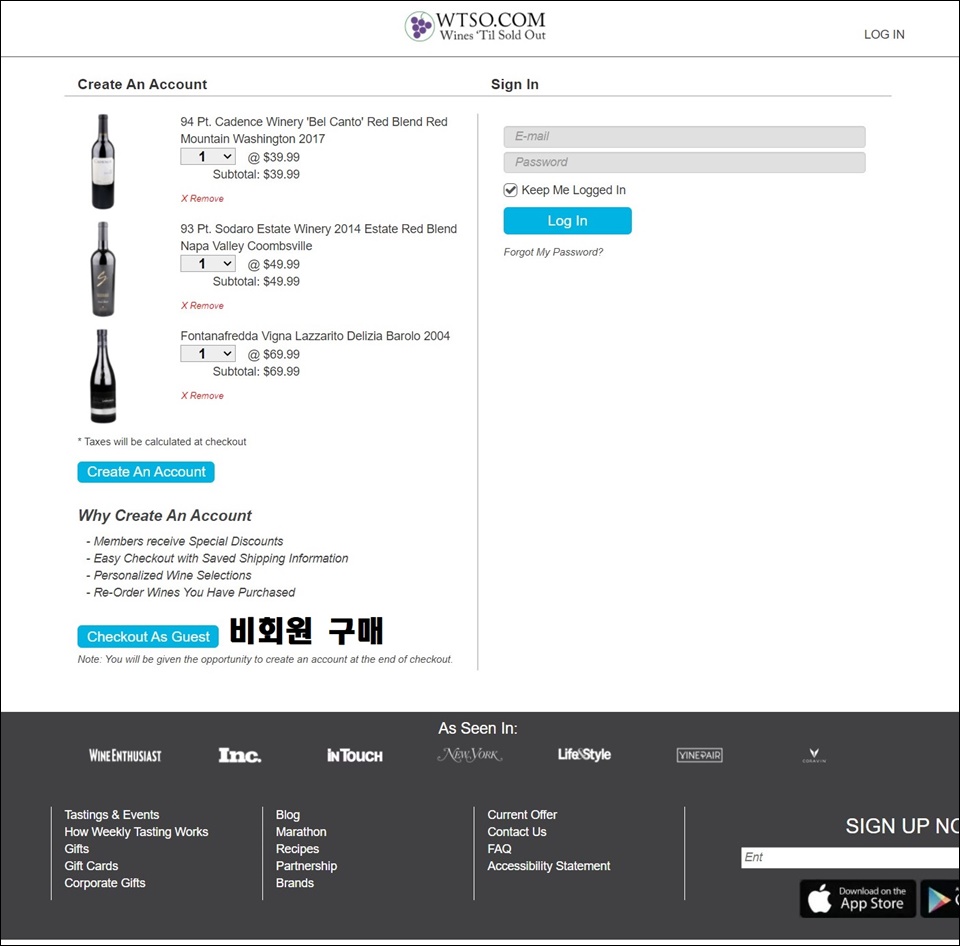Image resolution: width=960 pixels, height=946 pixels.
Task: Open the FAQ footer link
Action: pos(500,849)
